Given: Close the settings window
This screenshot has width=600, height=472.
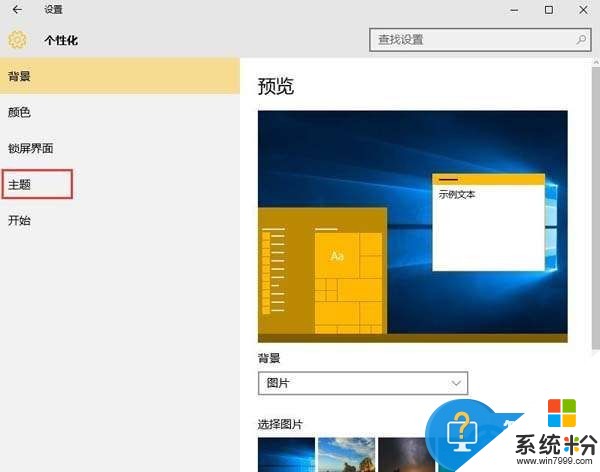Looking at the screenshot, I should click(583, 10).
